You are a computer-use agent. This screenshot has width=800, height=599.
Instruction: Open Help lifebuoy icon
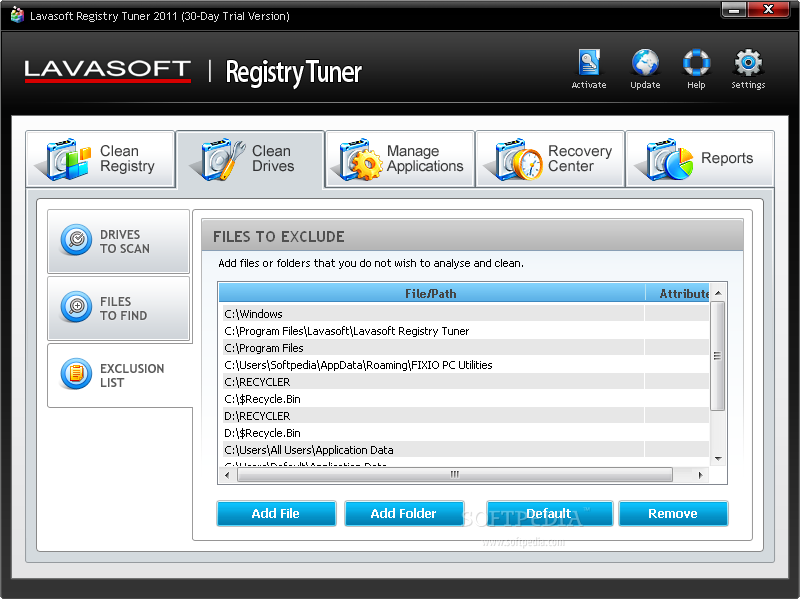click(x=696, y=63)
